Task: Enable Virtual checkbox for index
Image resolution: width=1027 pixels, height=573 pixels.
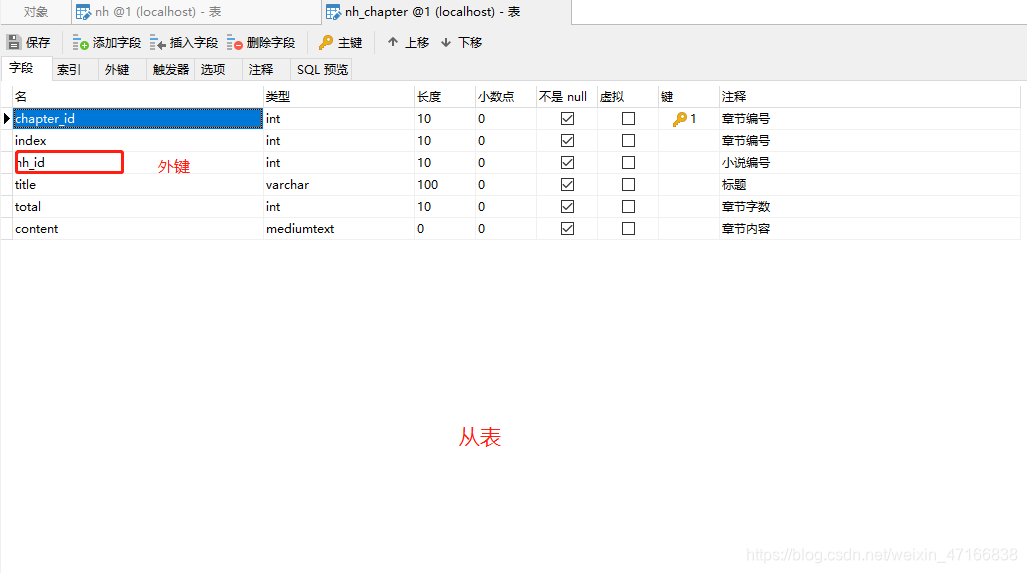Action: click(x=628, y=141)
